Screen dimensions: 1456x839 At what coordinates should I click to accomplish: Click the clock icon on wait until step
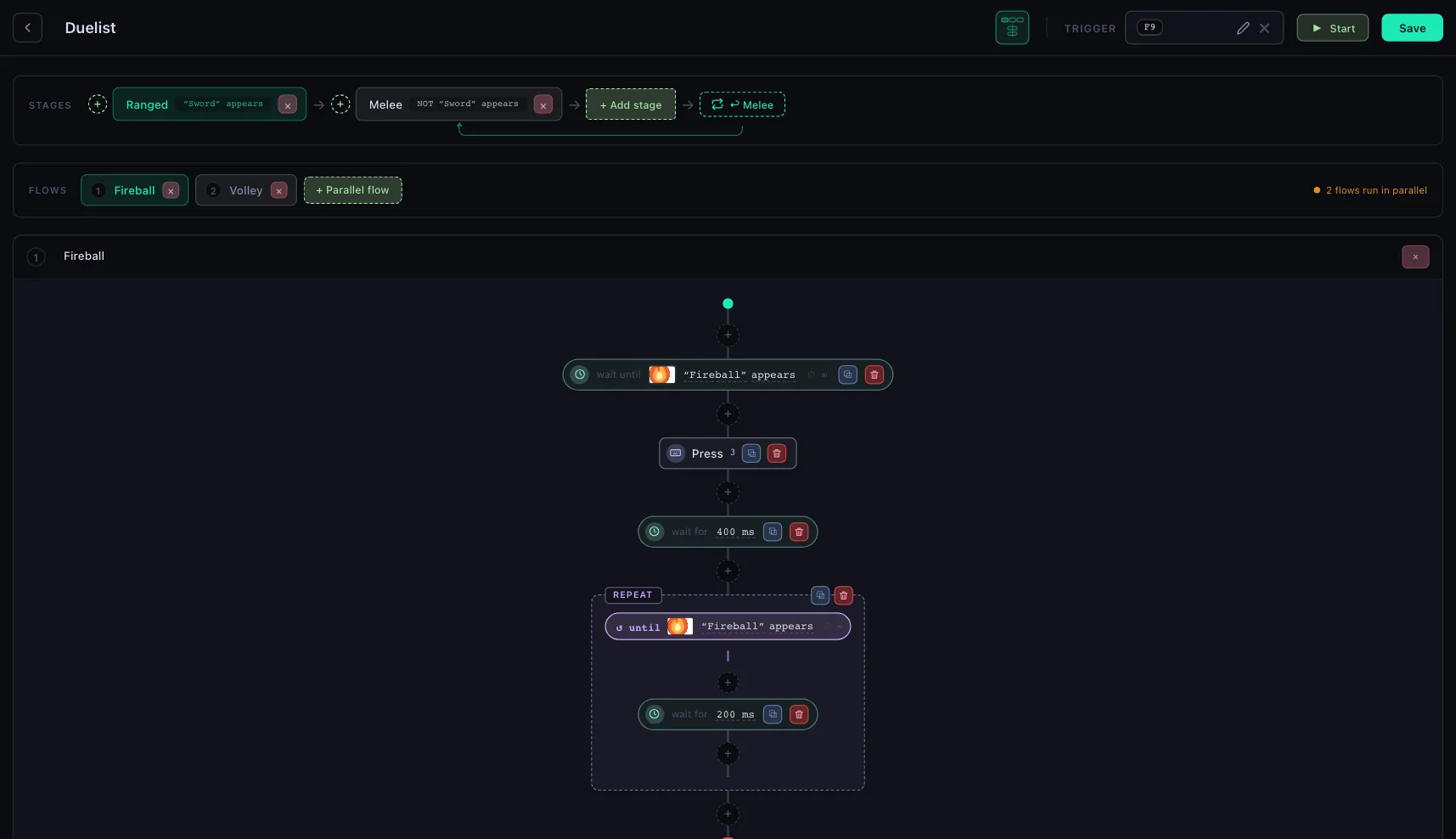point(580,374)
